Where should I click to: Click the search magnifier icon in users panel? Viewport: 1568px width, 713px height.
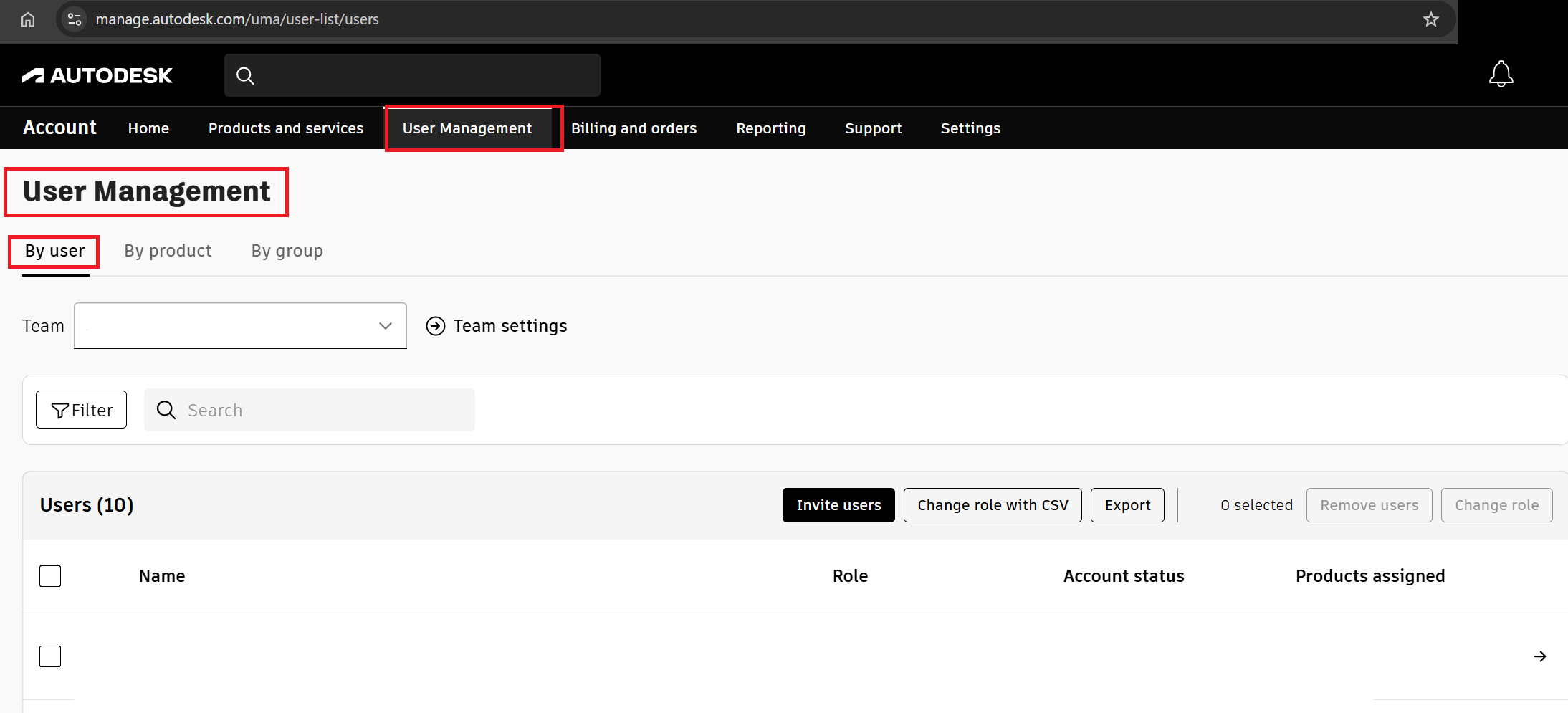coord(166,410)
